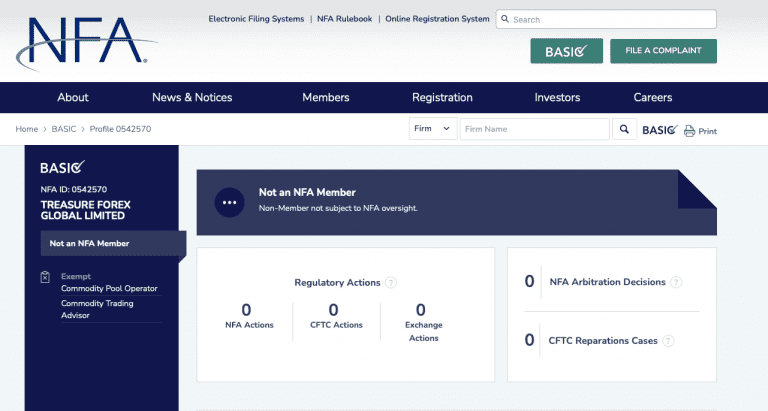The width and height of the screenshot is (768, 411).
Task: Click the green BASIC button
Action: [567, 51]
